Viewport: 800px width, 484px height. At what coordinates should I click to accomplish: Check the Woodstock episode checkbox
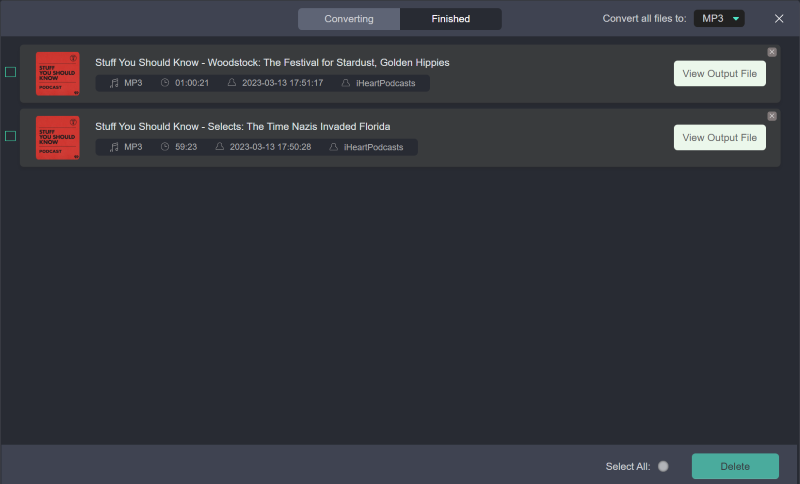click(x=10, y=72)
